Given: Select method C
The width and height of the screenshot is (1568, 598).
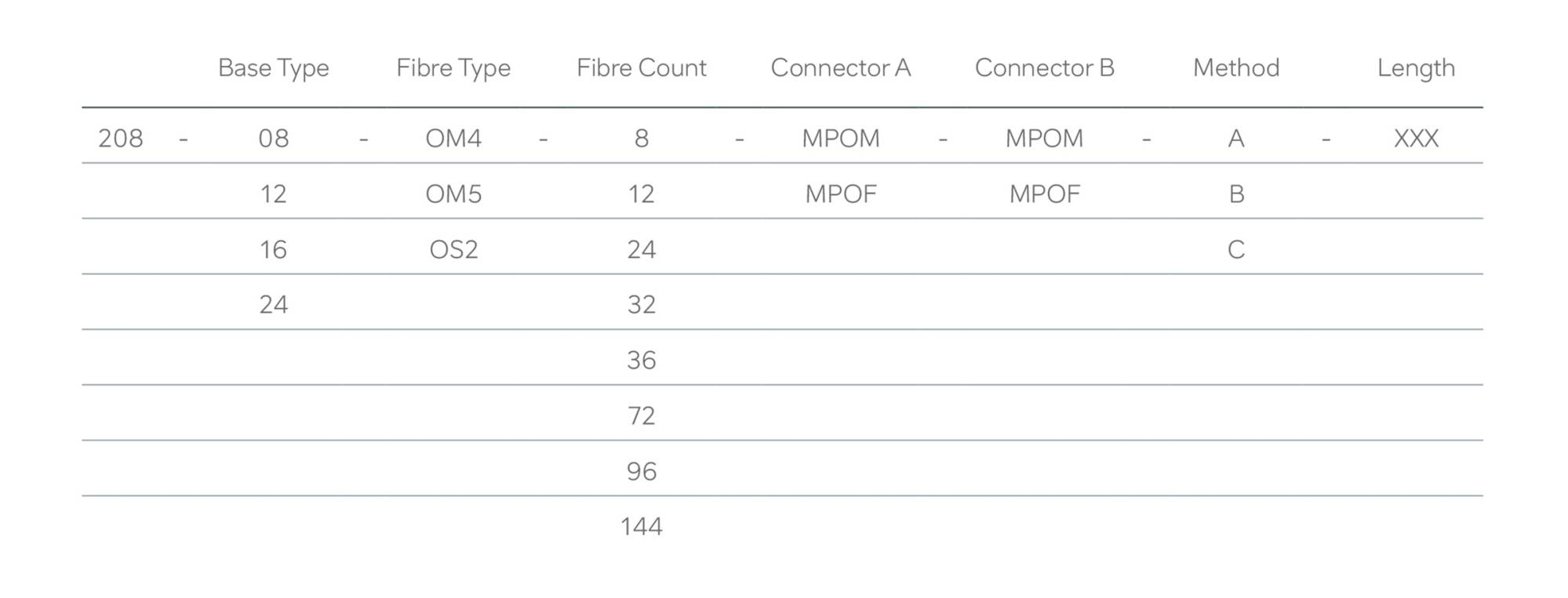Looking at the screenshot, I should [x=1236, y=249].
